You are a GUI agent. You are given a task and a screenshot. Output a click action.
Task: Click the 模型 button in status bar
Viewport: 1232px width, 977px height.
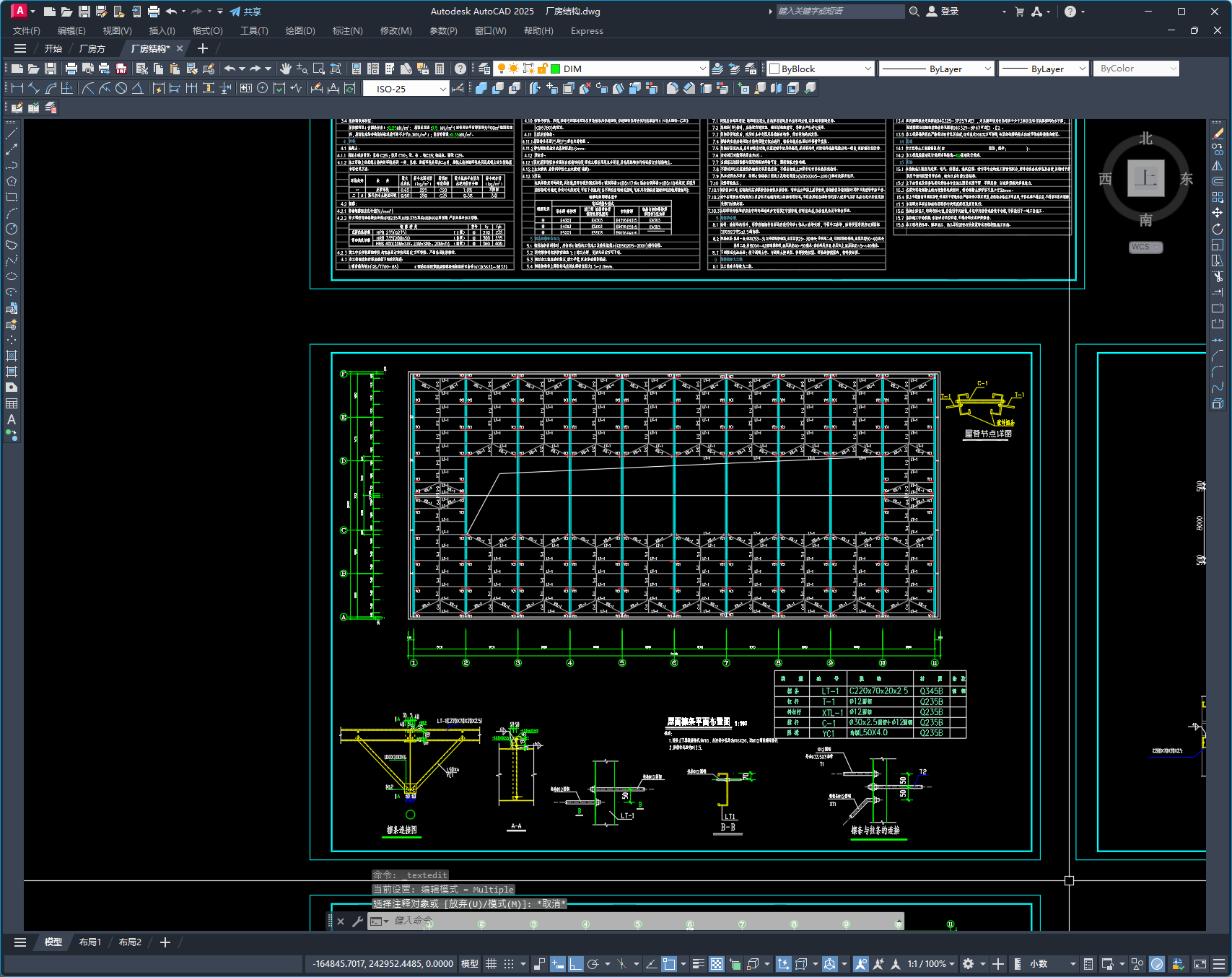(x=470, y=964)
